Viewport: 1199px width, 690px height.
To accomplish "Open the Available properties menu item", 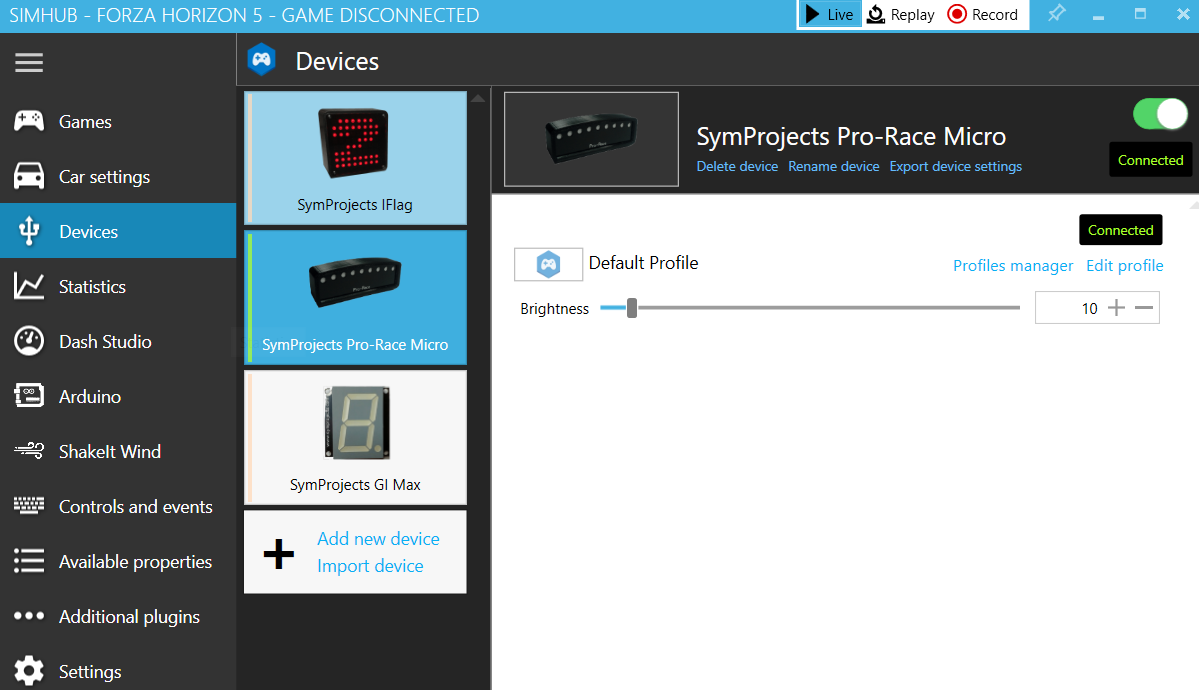I will coord(135,562).
